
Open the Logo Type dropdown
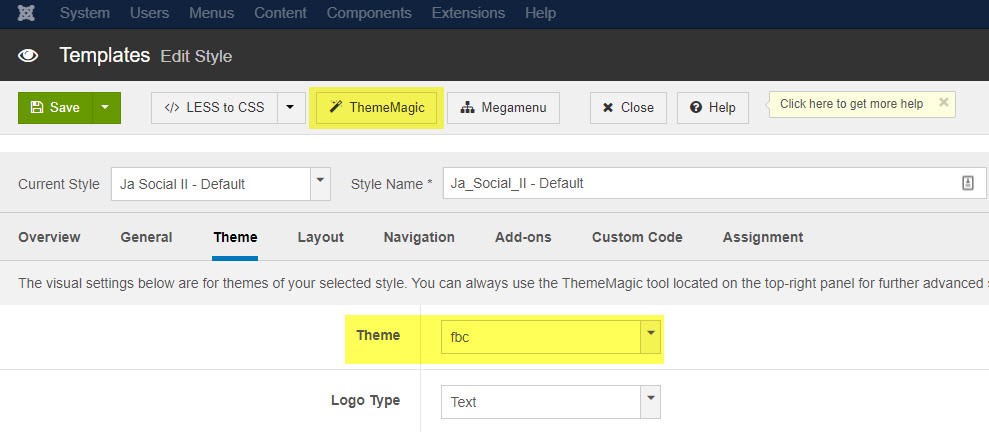tap(651, 402)
